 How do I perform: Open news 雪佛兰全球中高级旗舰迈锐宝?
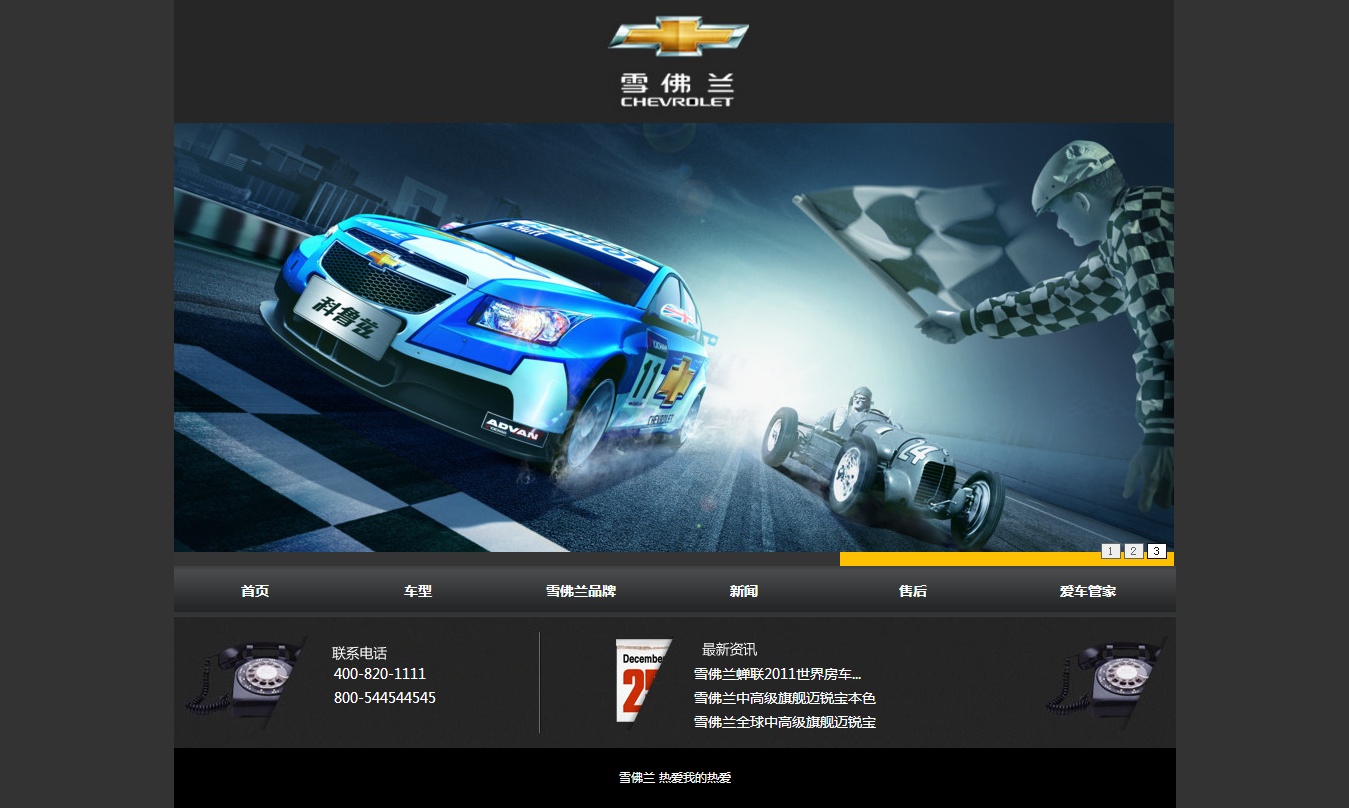click(x=785, y=722)
